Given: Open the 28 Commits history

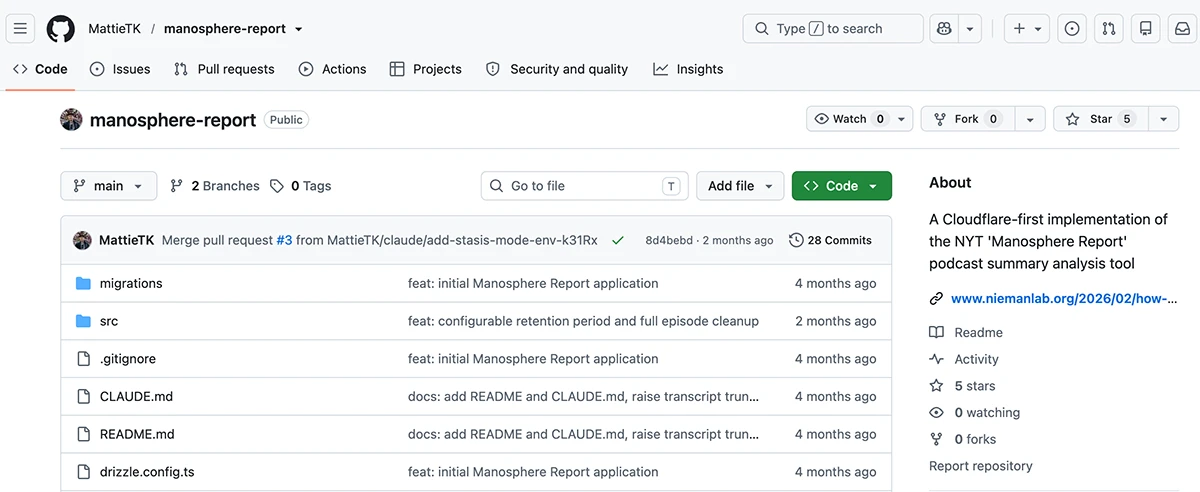Looking at the screenshot, I should (x=830, y=240).
